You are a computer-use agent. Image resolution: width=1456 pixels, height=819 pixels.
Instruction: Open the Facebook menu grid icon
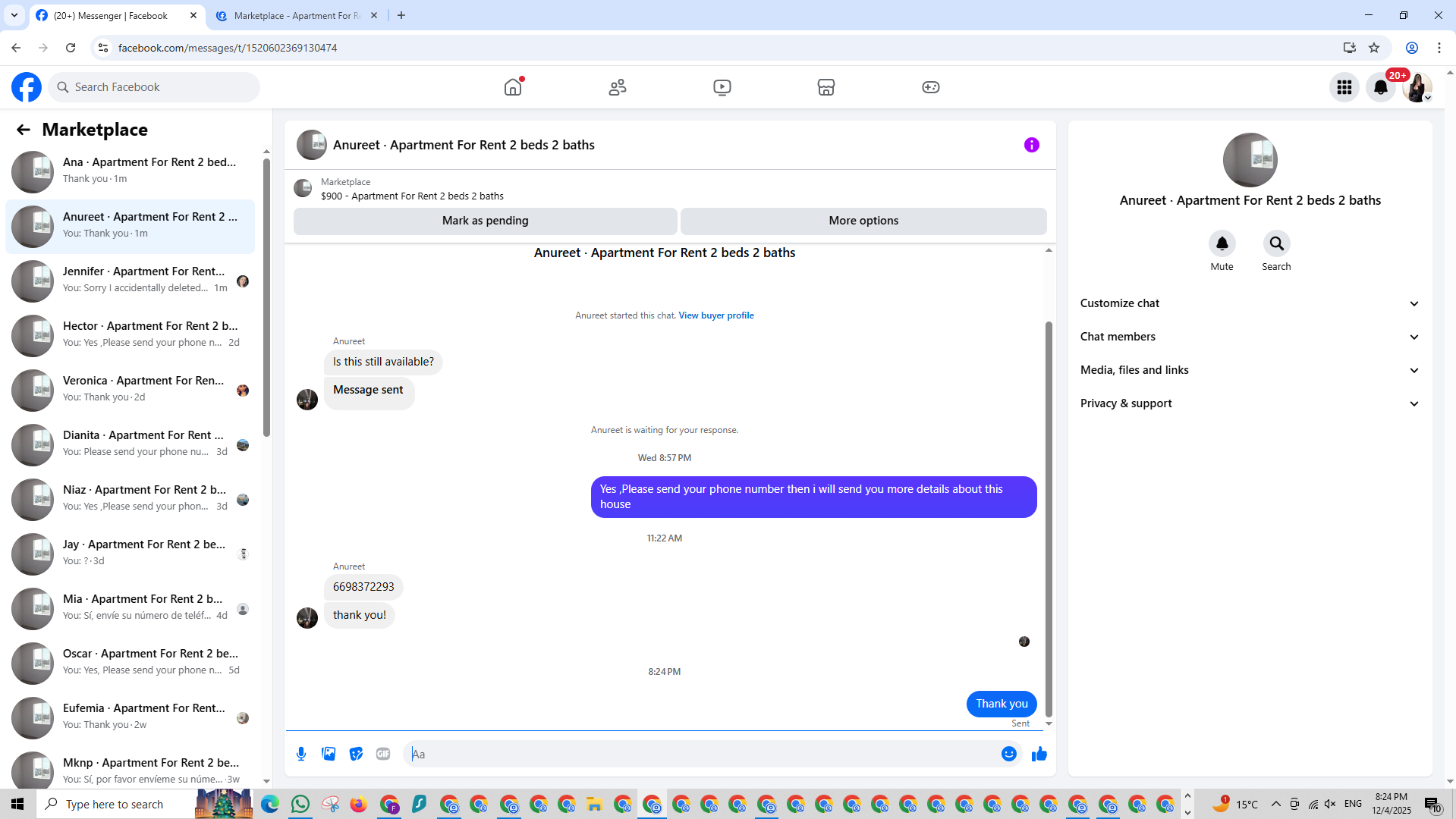pos(1344,87)
